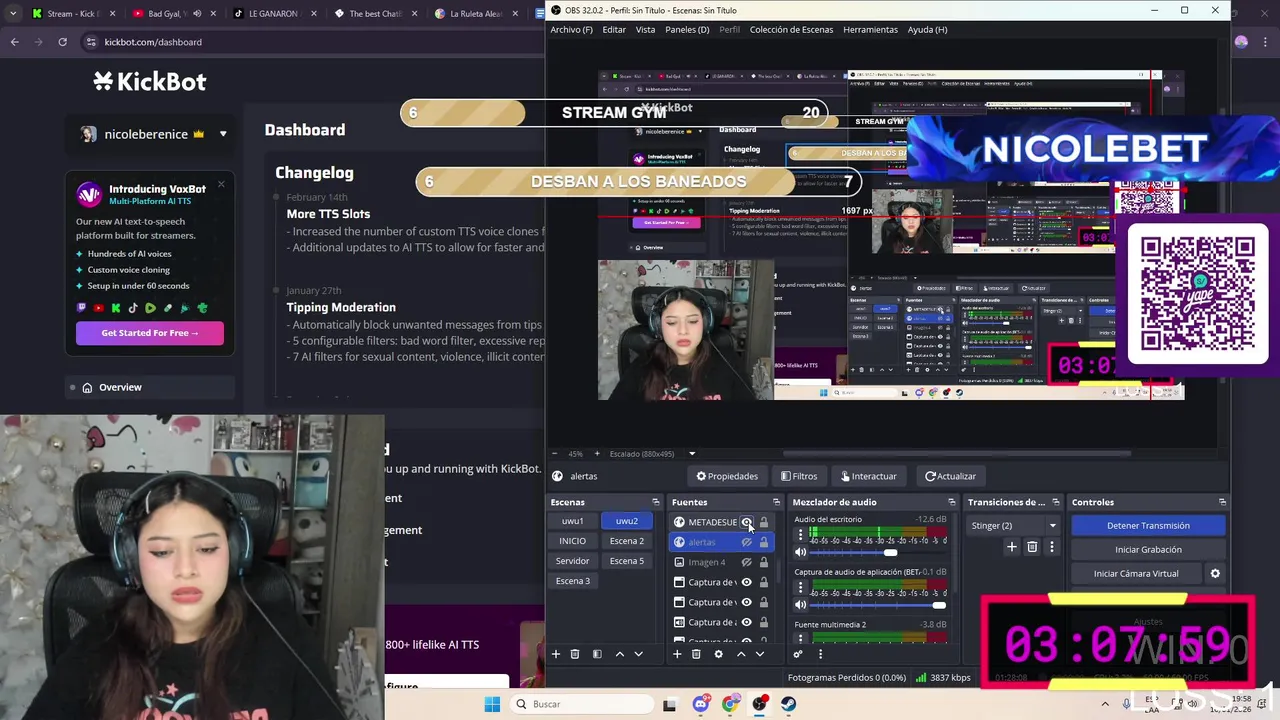1280x720 pixels.
Task: Click Iniciar Grabación button
Action: point(1148,549)
